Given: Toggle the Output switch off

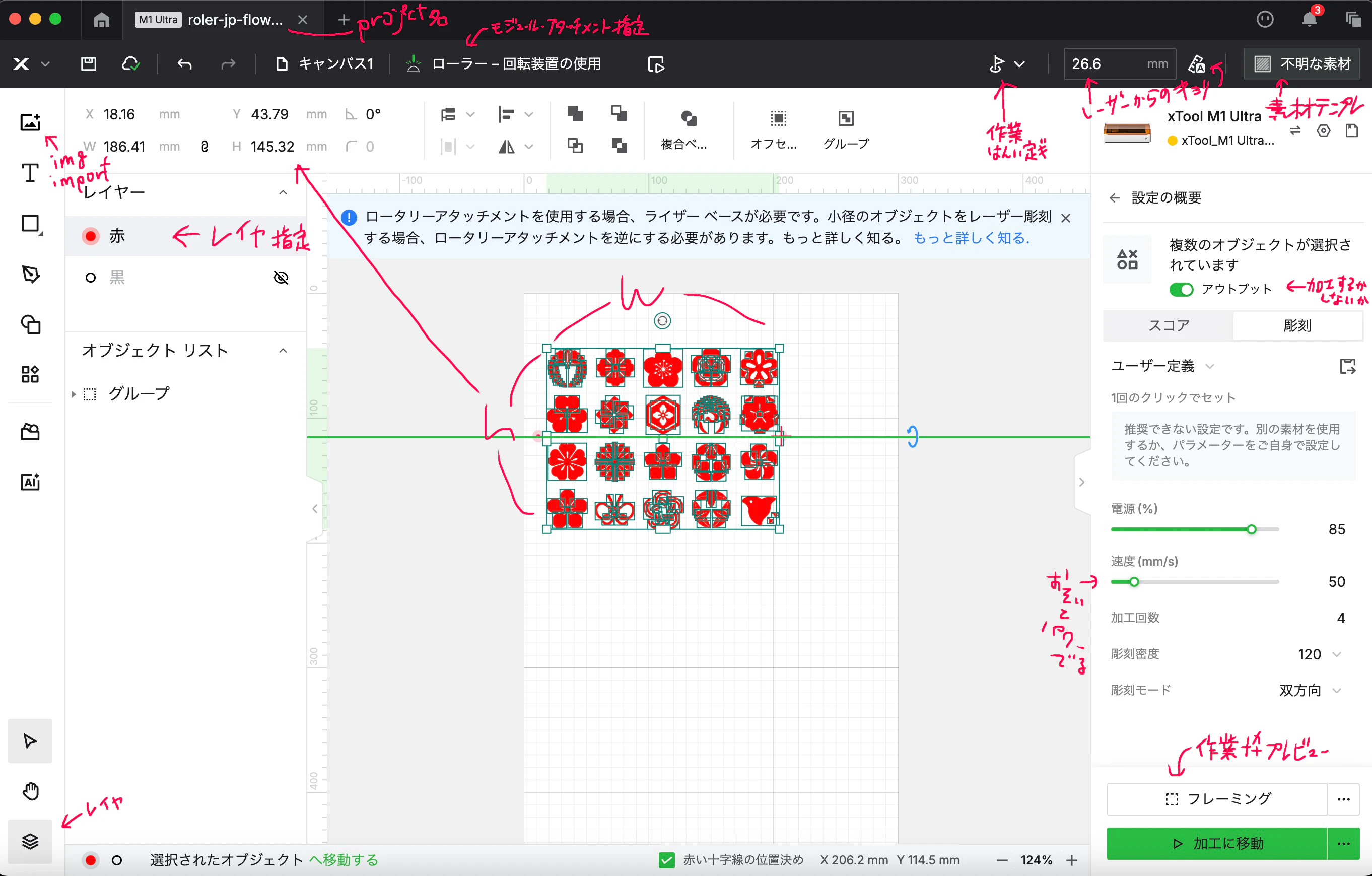Looking at the screenshot, I should pos(1181,289).
